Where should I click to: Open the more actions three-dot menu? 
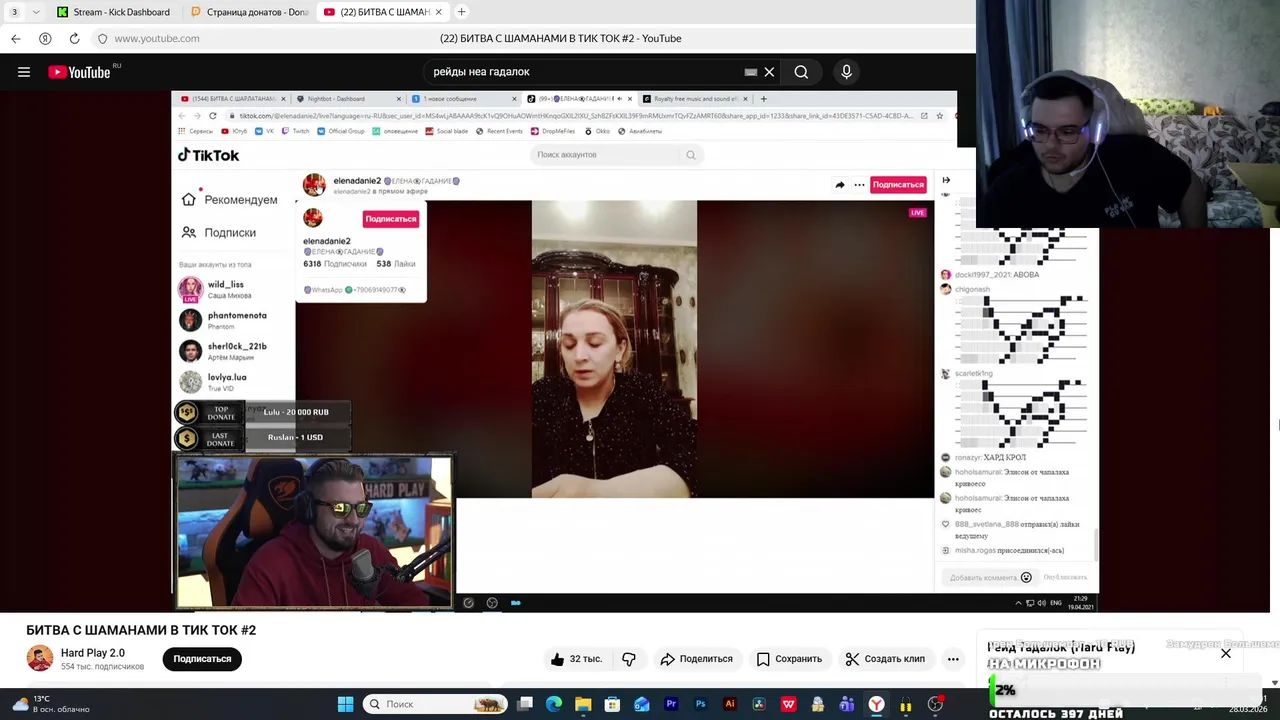(953, 659)
